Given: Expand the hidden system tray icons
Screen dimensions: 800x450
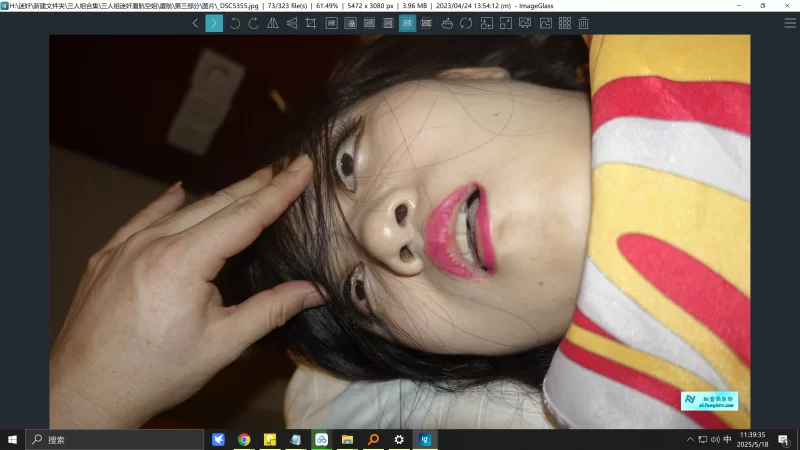Looking at the screenshot, I should [690, 440].
